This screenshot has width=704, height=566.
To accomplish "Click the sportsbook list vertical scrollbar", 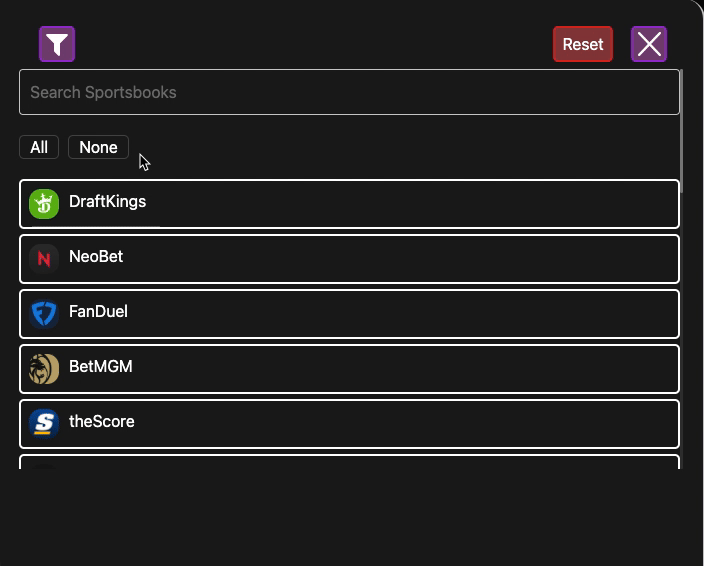I will click(682, 131).
